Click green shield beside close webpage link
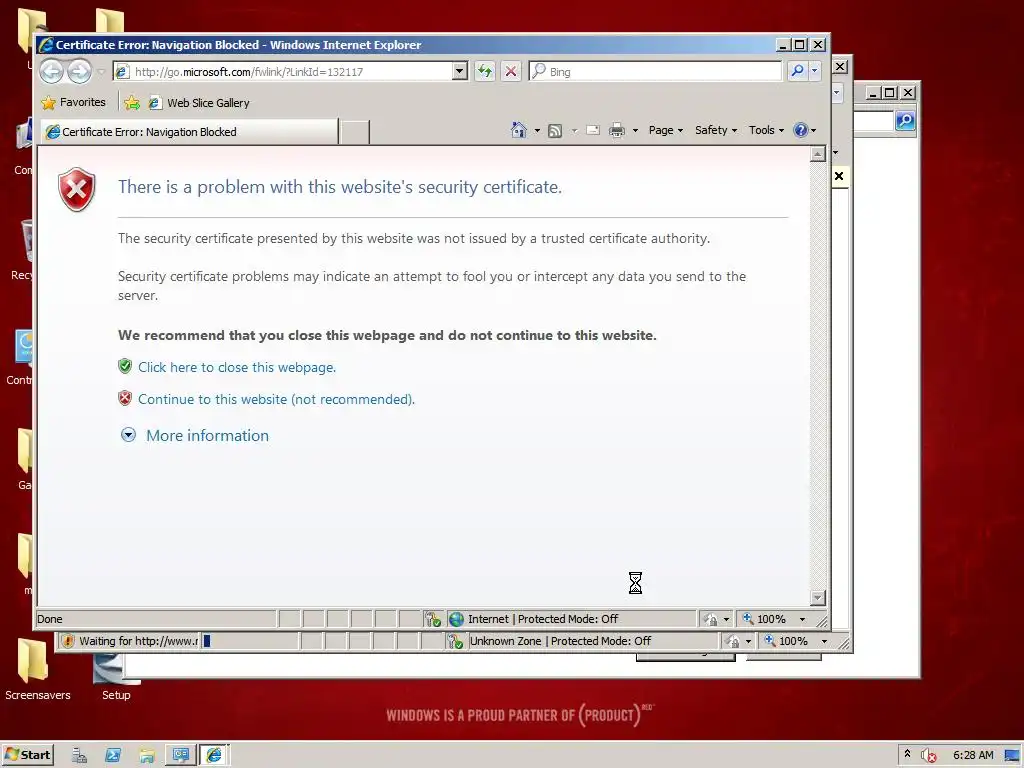 tap(125, 366)
